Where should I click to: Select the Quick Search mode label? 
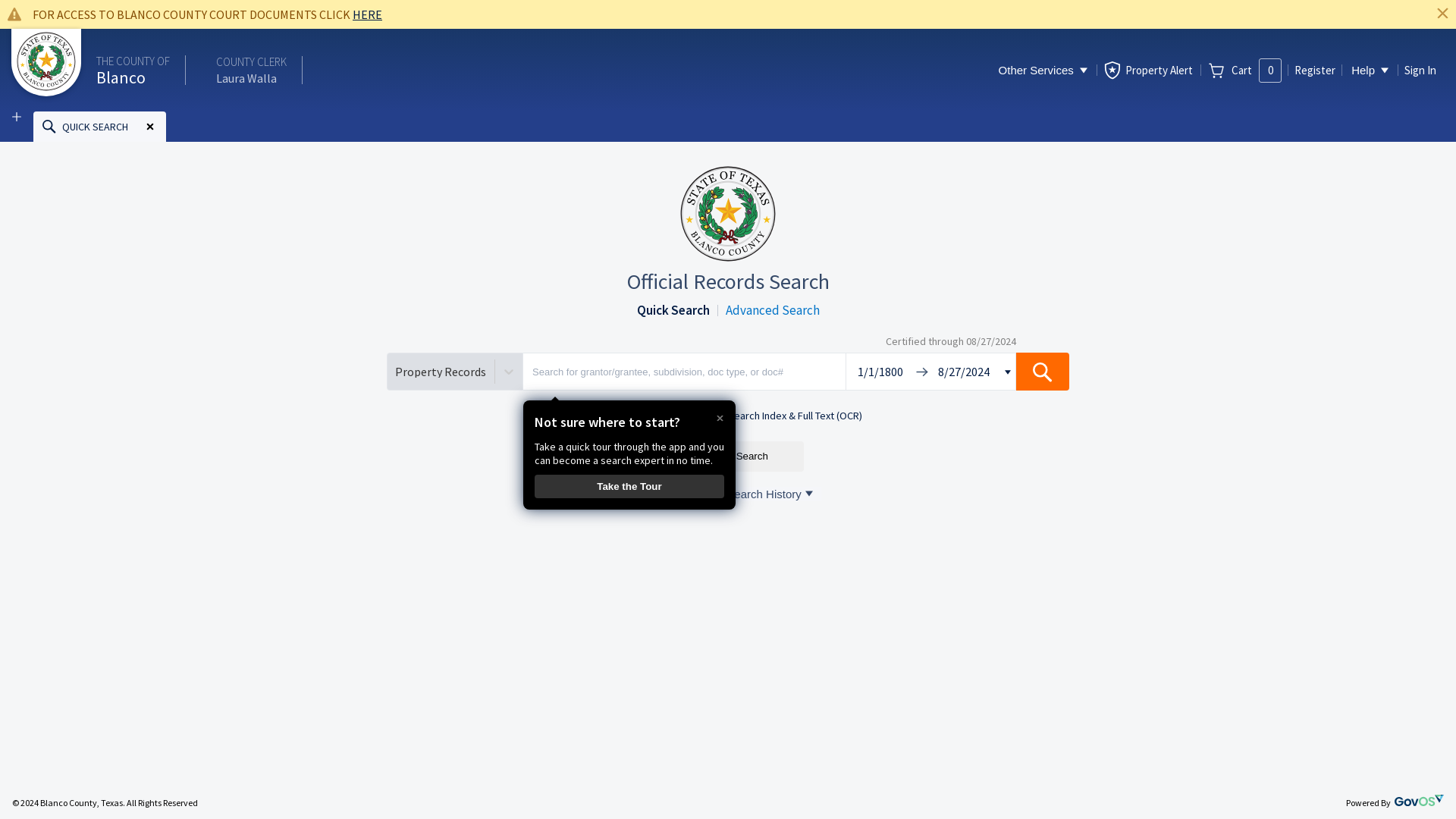pos(673,310)
